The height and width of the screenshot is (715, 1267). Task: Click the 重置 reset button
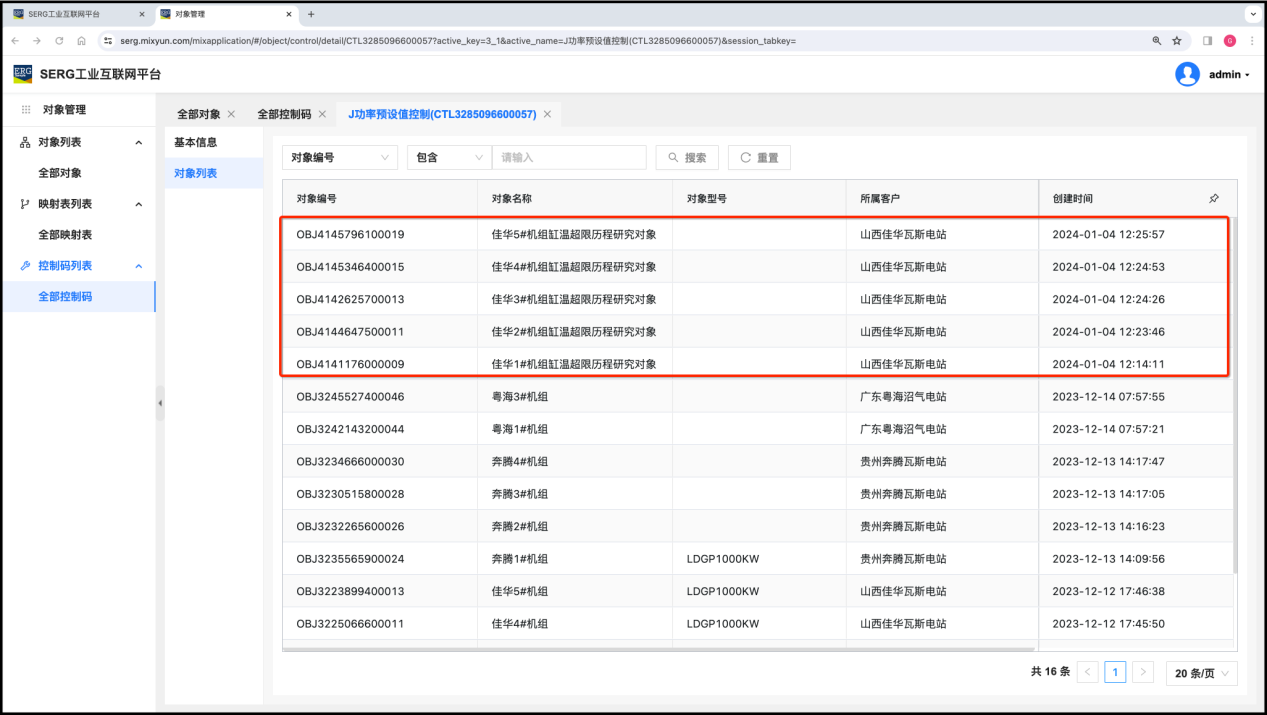(x=759, y=158)
